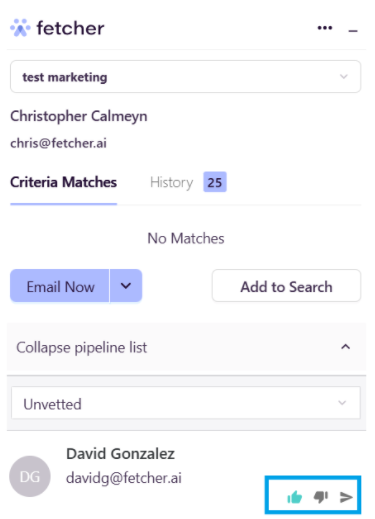
Task: Click the Christopher Calmeyn candidate name
Action: pyautogui.click(x=79, y=116)
